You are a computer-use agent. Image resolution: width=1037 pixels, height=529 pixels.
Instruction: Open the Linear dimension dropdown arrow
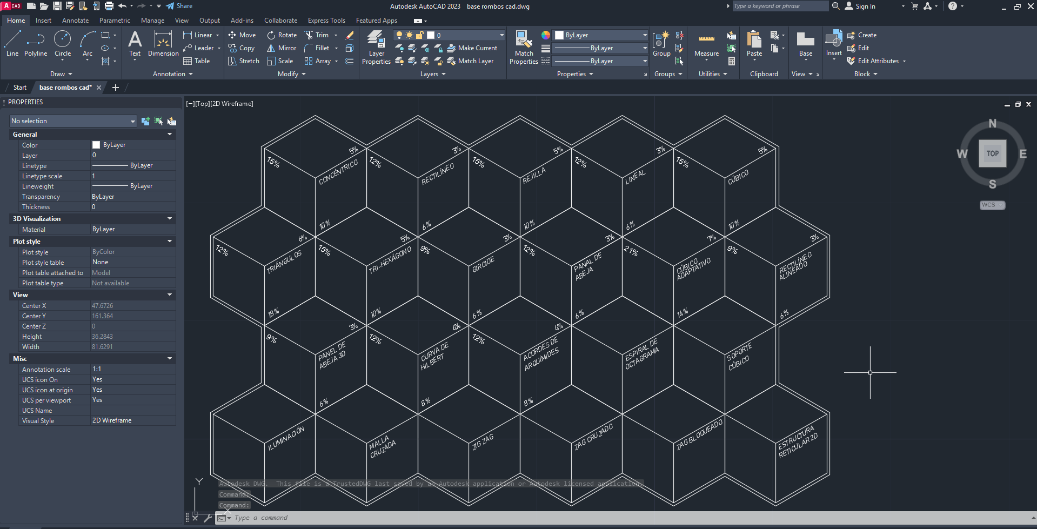click(x=218, y=35)
